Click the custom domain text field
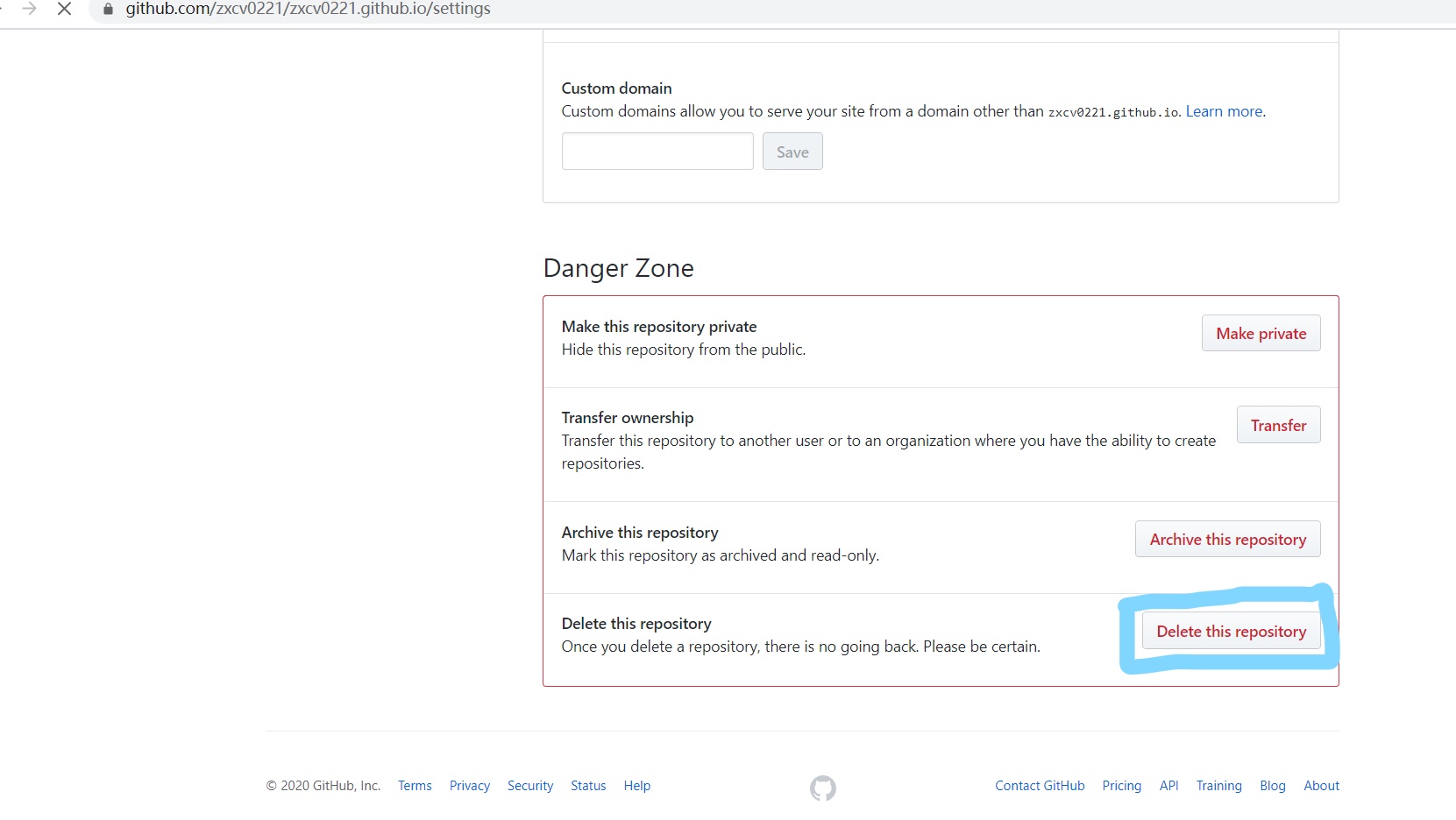The width and height of the screenshot is (1456, 820). click(x=657, y=152)
